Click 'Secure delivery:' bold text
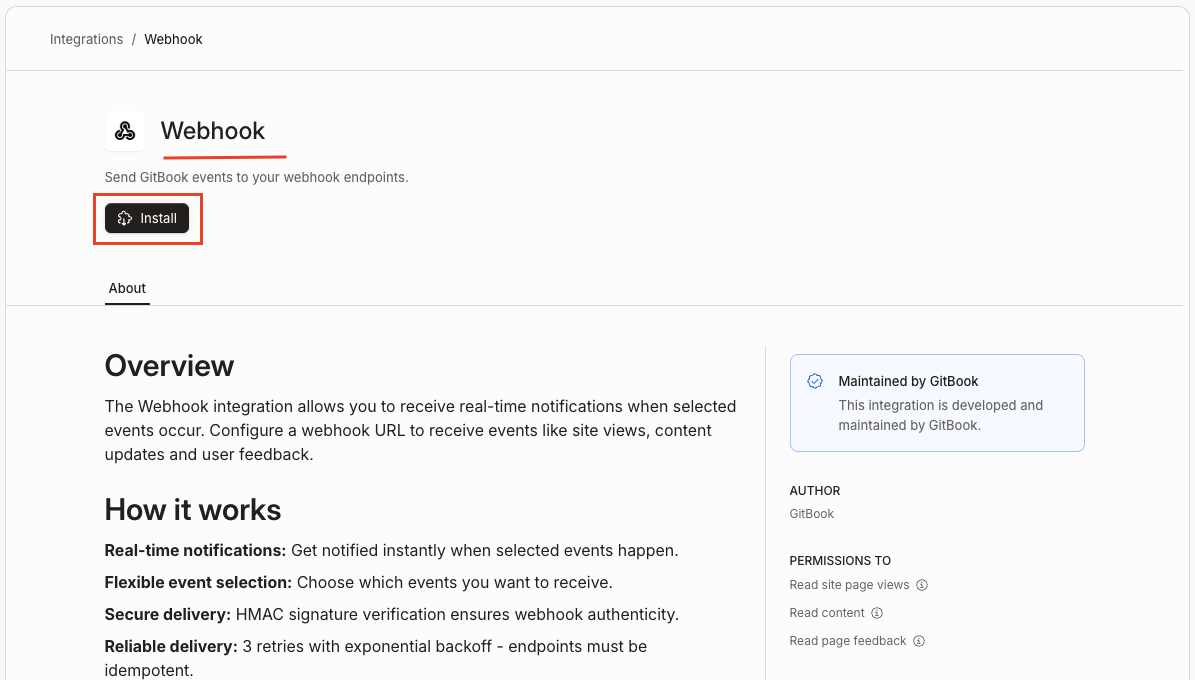The image size is (1195, 680). coord(168,614)
